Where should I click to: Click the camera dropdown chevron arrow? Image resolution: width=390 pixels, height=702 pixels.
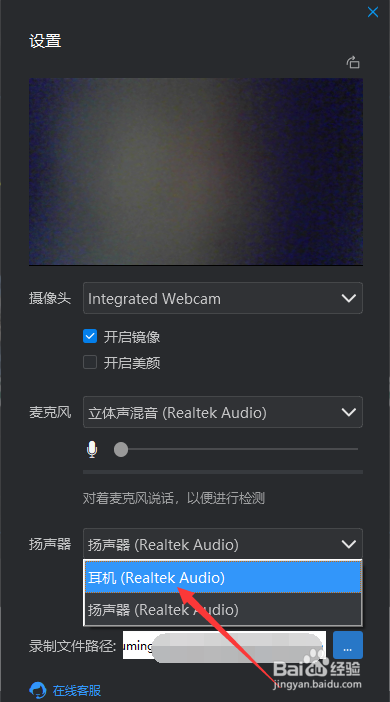tap(348, 298)
